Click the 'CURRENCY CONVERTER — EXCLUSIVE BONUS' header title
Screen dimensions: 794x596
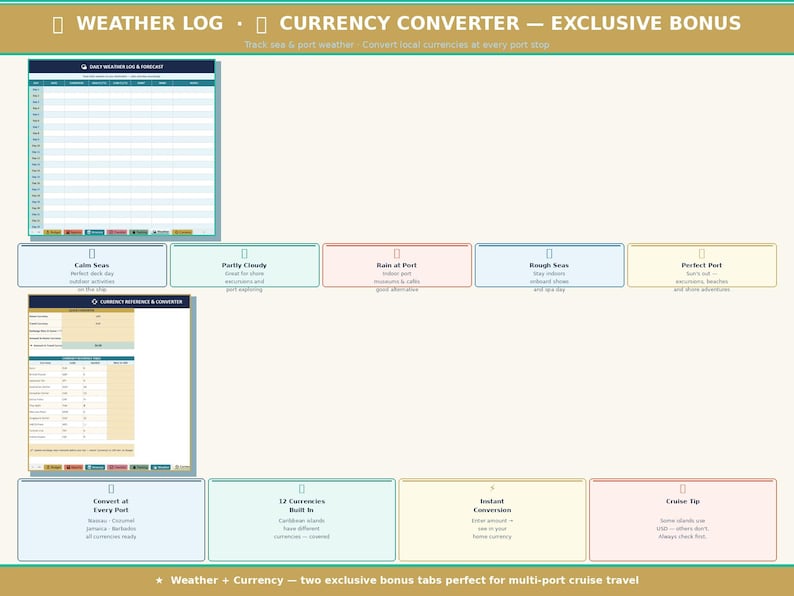click(x=510, y=23)
